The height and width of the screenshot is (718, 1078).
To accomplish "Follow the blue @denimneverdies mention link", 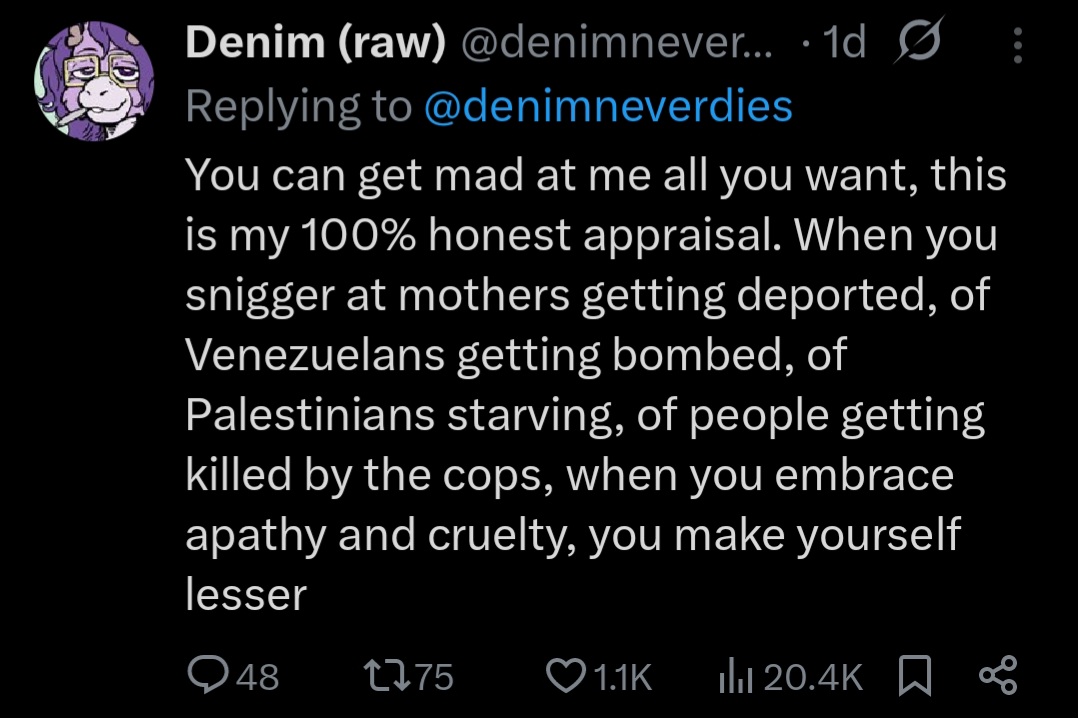I will pyautogui.click(x=608, y=107).
